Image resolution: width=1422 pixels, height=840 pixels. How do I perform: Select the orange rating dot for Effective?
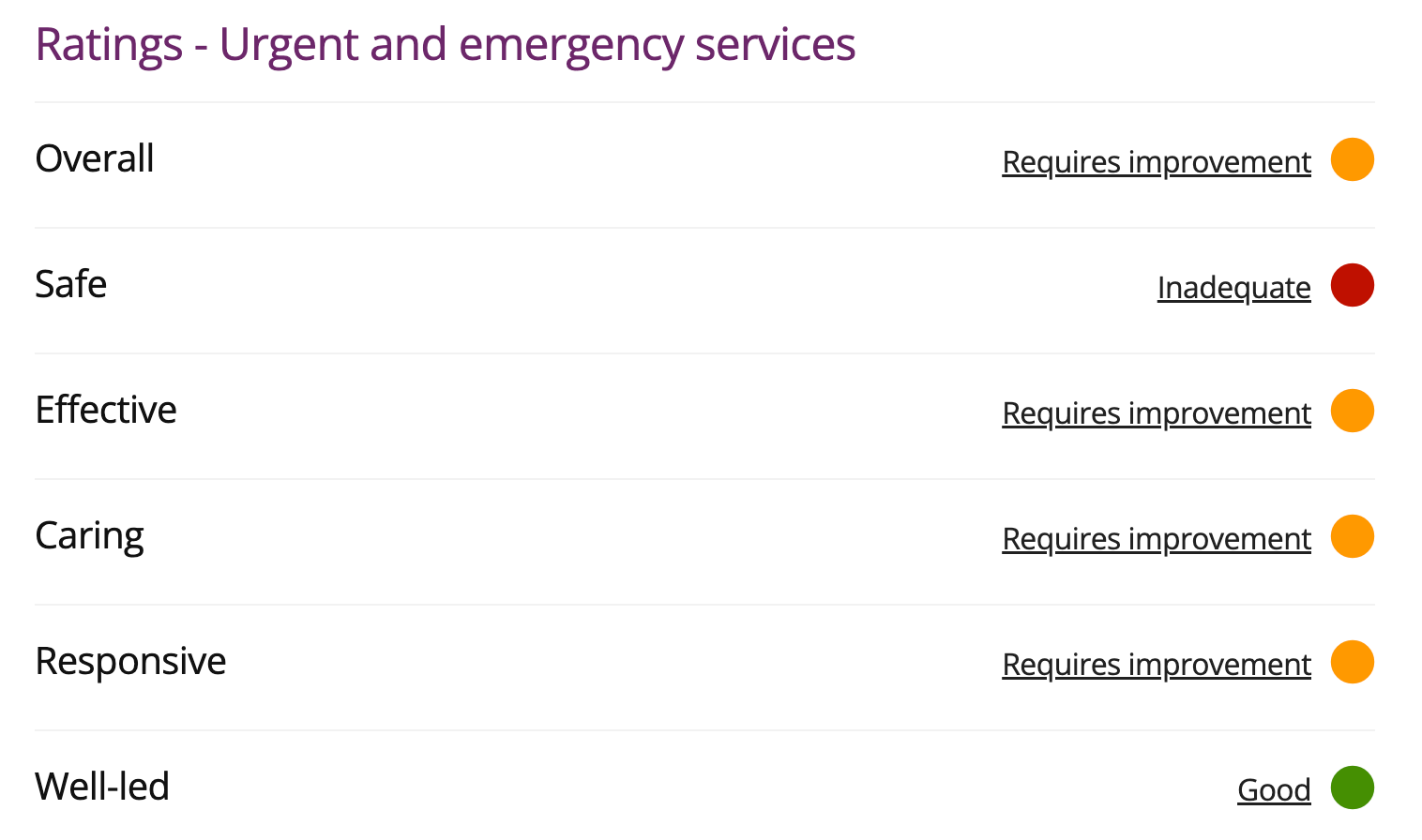[1352, 411]
